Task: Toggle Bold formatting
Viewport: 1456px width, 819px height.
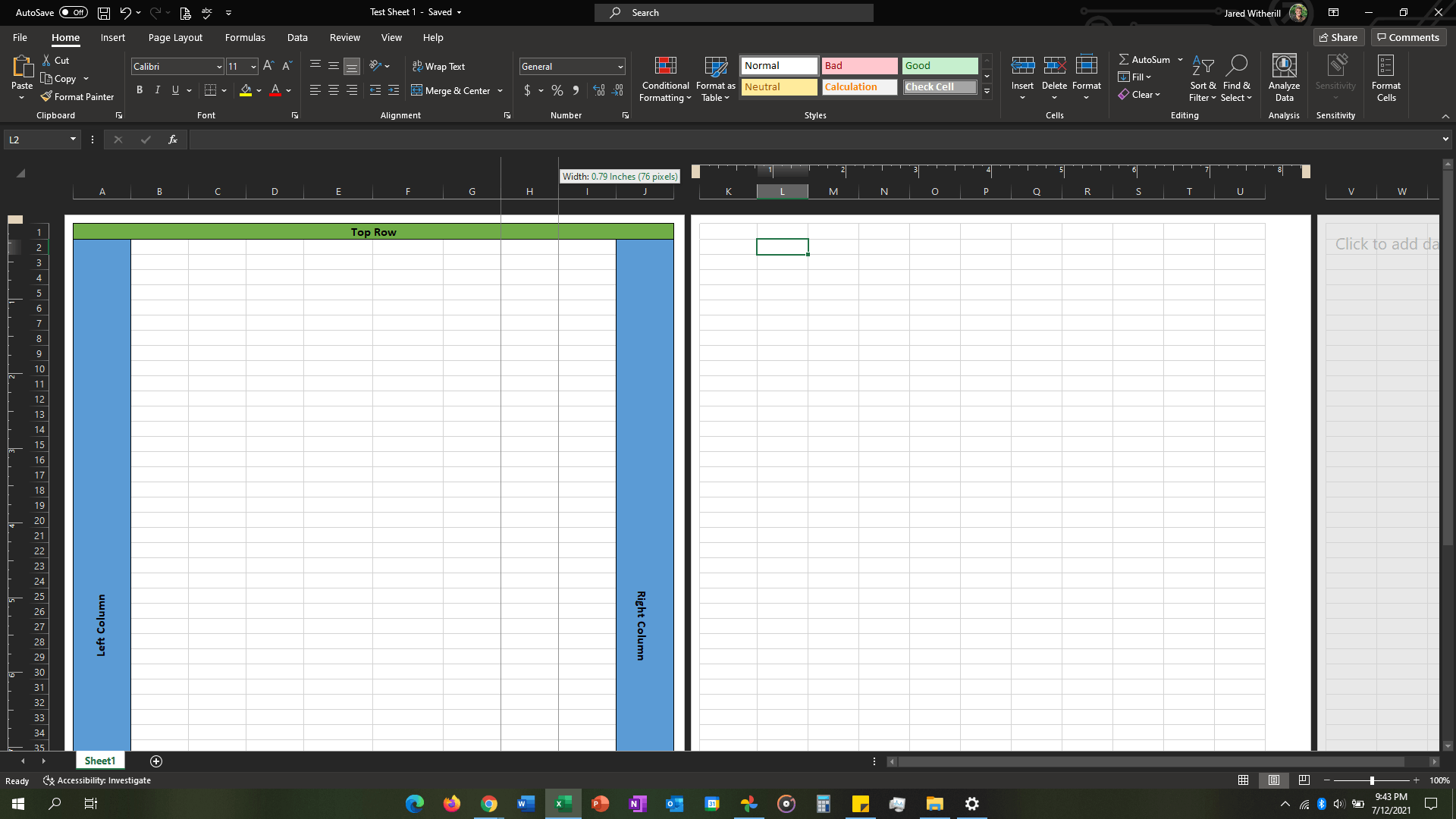Action: point(140,90)
